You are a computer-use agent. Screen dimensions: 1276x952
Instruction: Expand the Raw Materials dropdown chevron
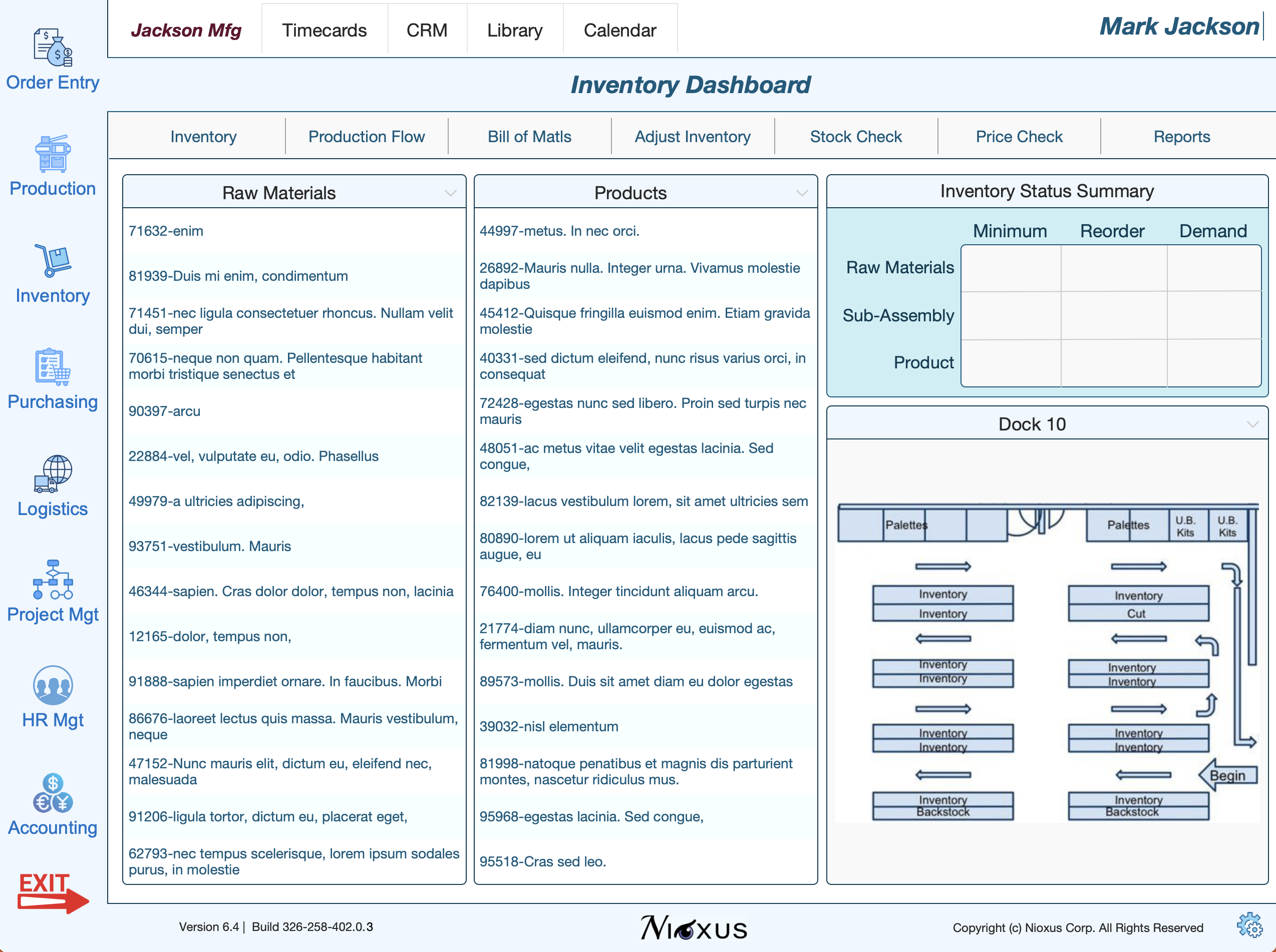click(x=450, y=193)
